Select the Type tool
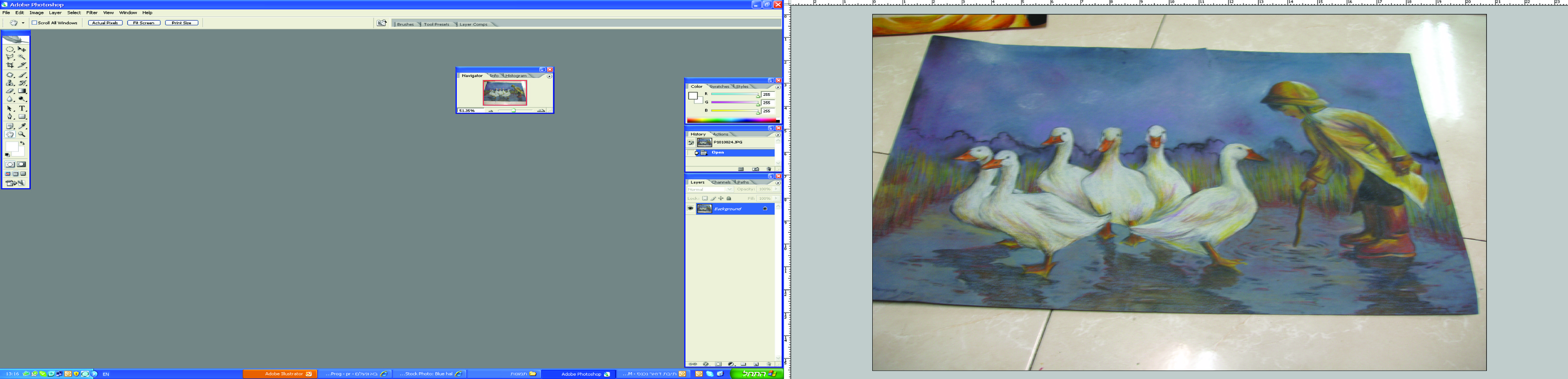Screen dimensions: 1568x379 tap(22, 108)
